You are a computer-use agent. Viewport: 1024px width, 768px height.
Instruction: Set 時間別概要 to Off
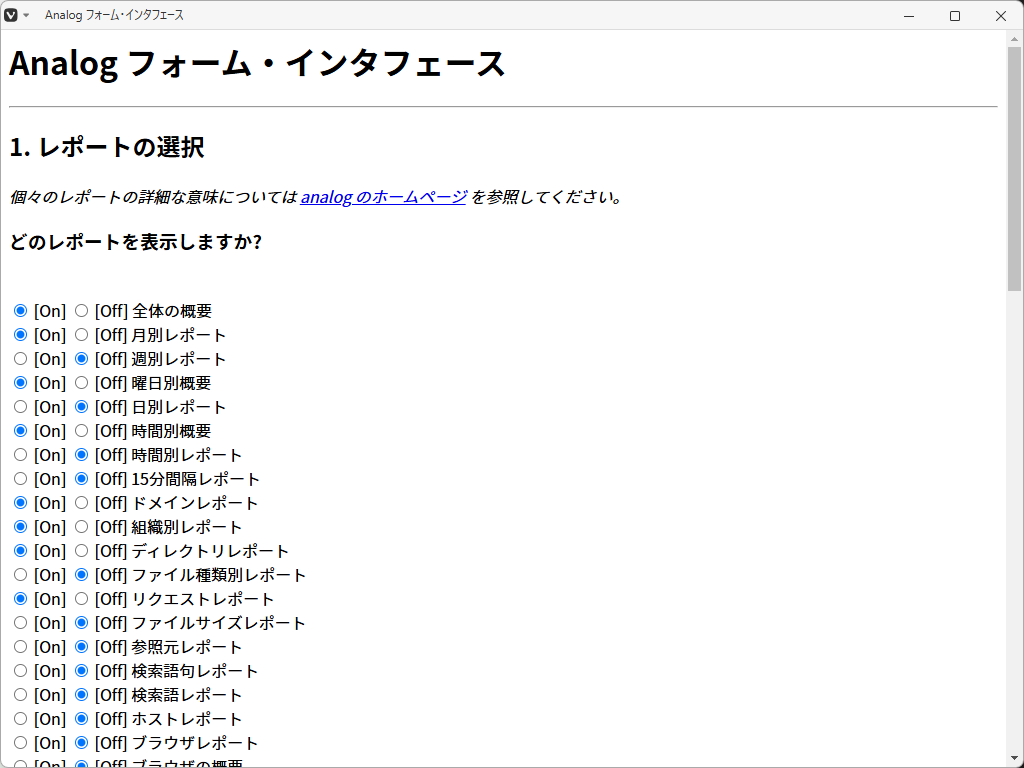click(81, 431)
